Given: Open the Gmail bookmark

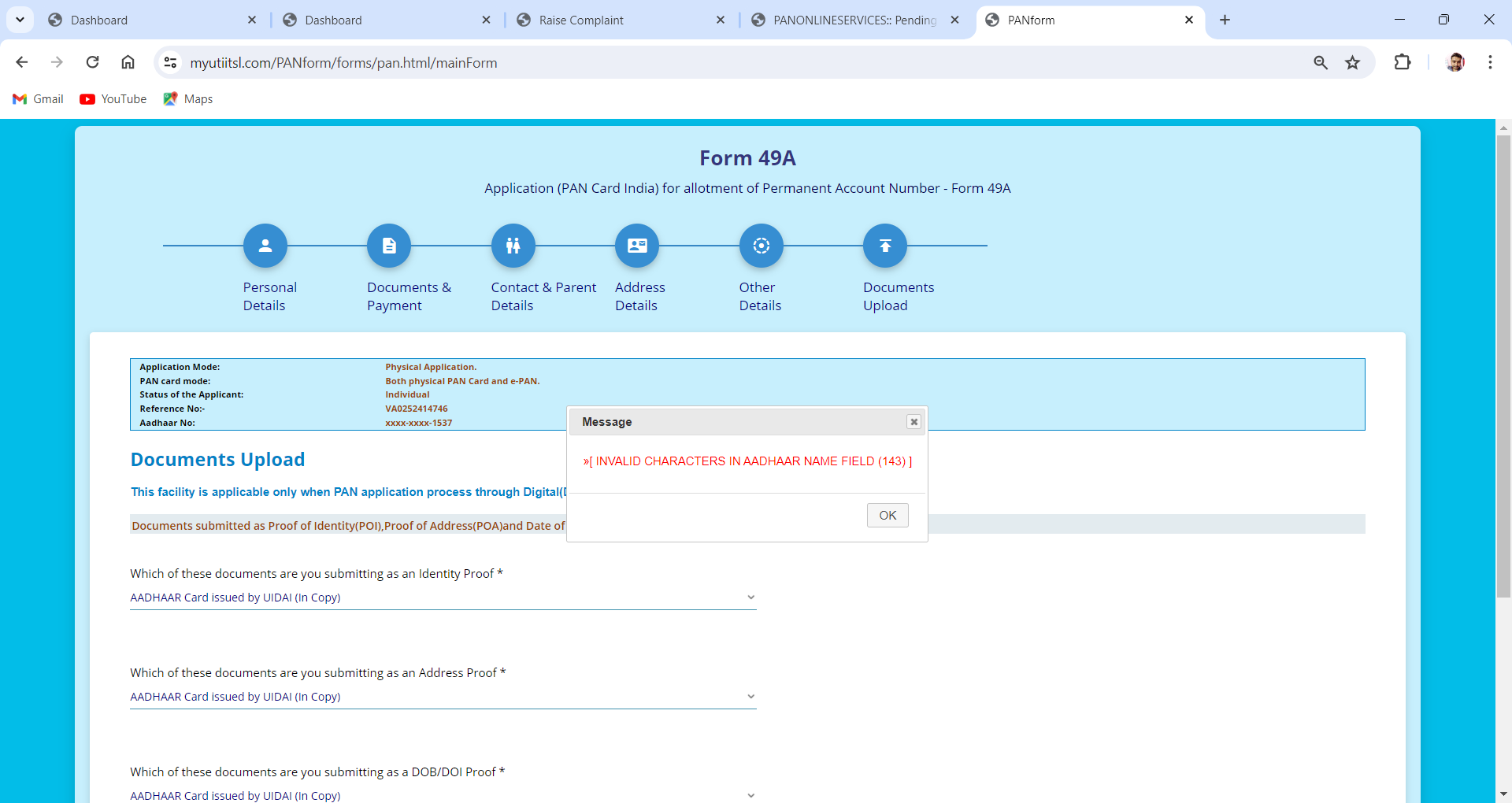Looking at the screenshot, I should [x=39, y=99].
